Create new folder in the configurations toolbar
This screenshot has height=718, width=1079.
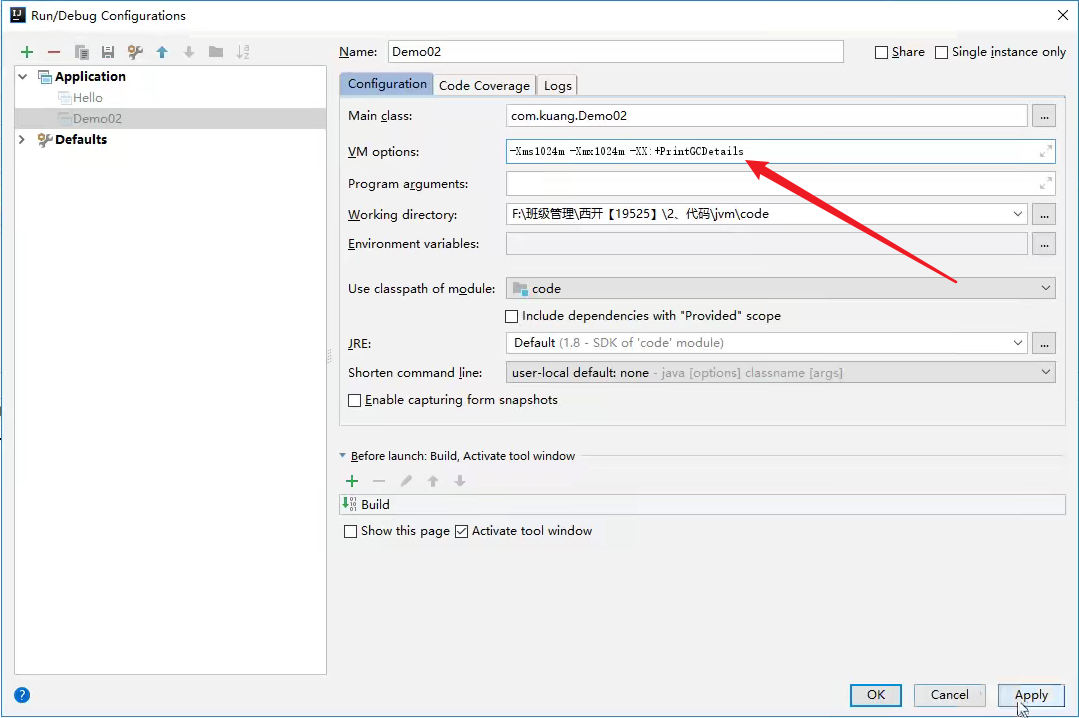click(216, 52)
